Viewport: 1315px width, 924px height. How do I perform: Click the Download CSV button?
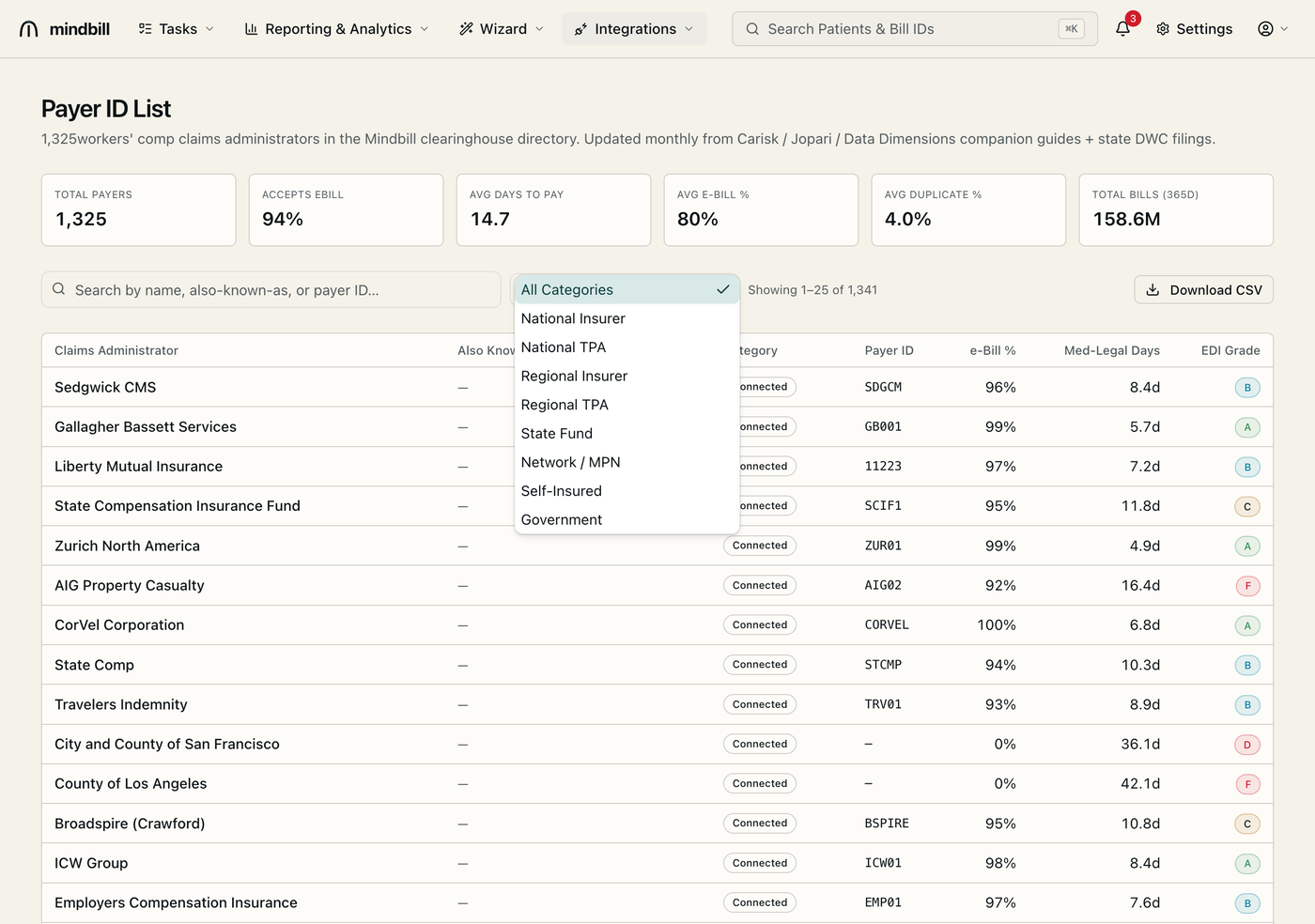(1203, 290)
